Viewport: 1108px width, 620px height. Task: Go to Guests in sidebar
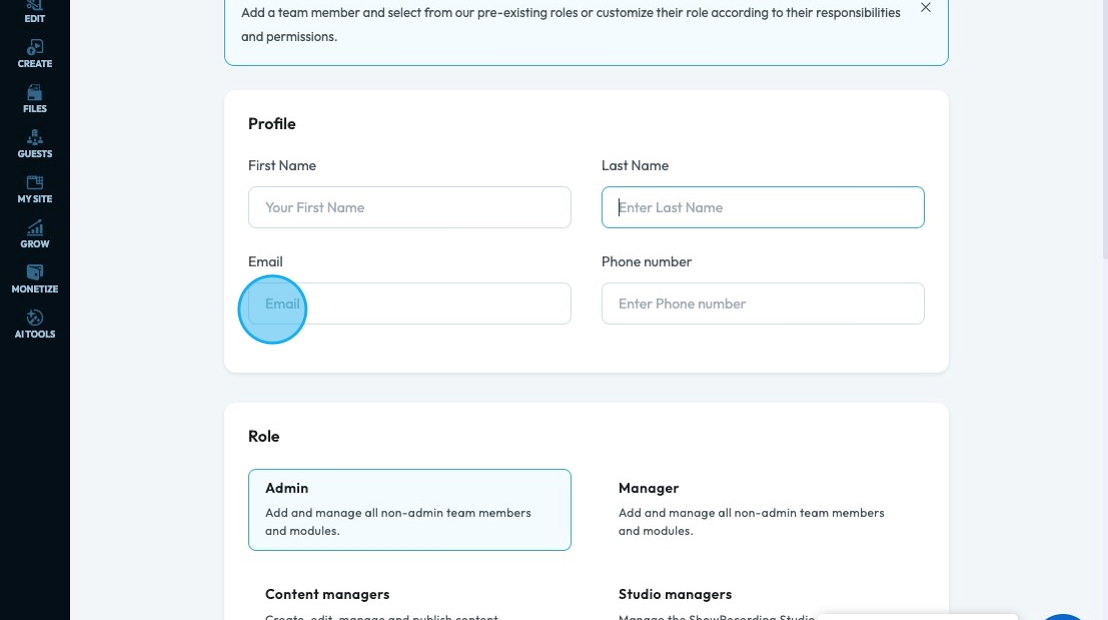34,143
